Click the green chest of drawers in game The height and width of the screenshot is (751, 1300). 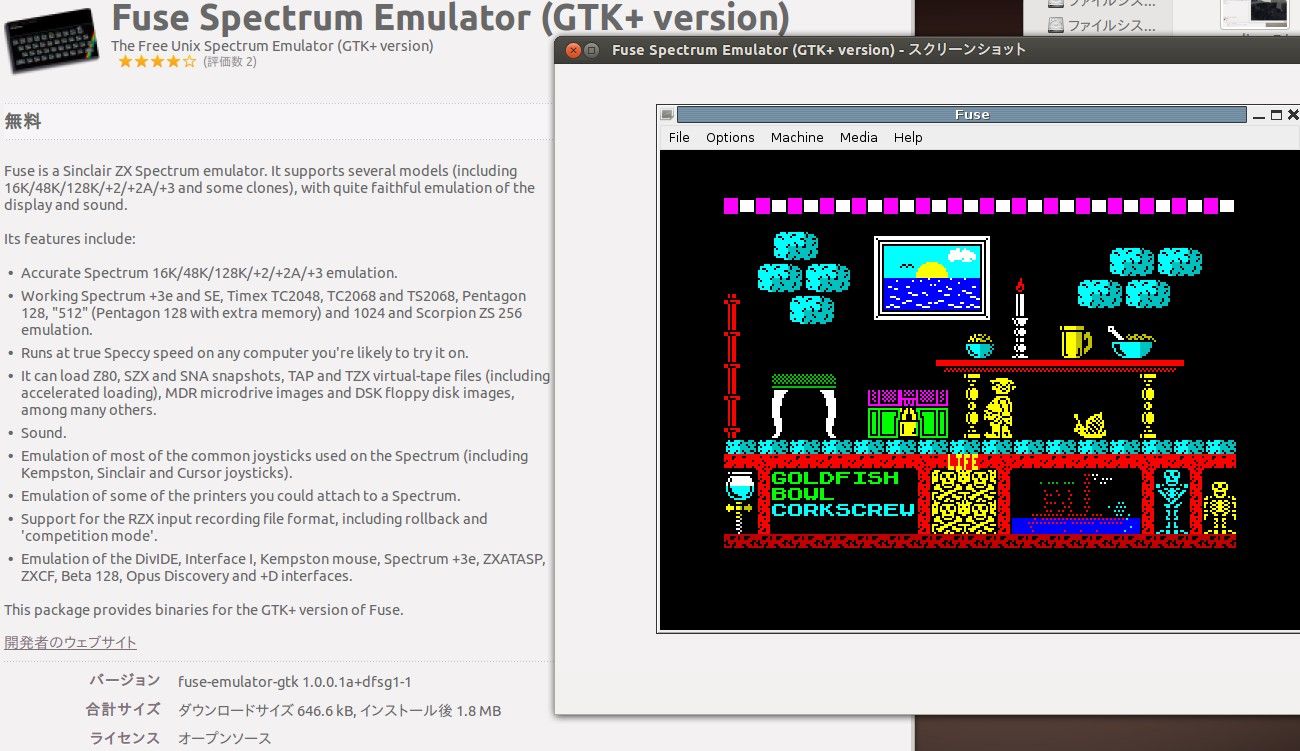(907, 414)
